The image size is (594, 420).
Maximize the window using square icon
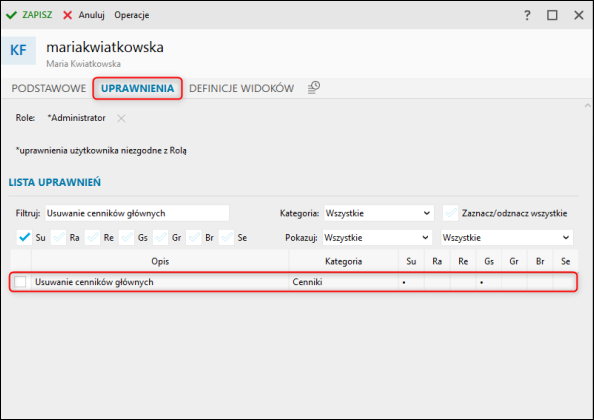pyautogui.click(x=552, y=15)
